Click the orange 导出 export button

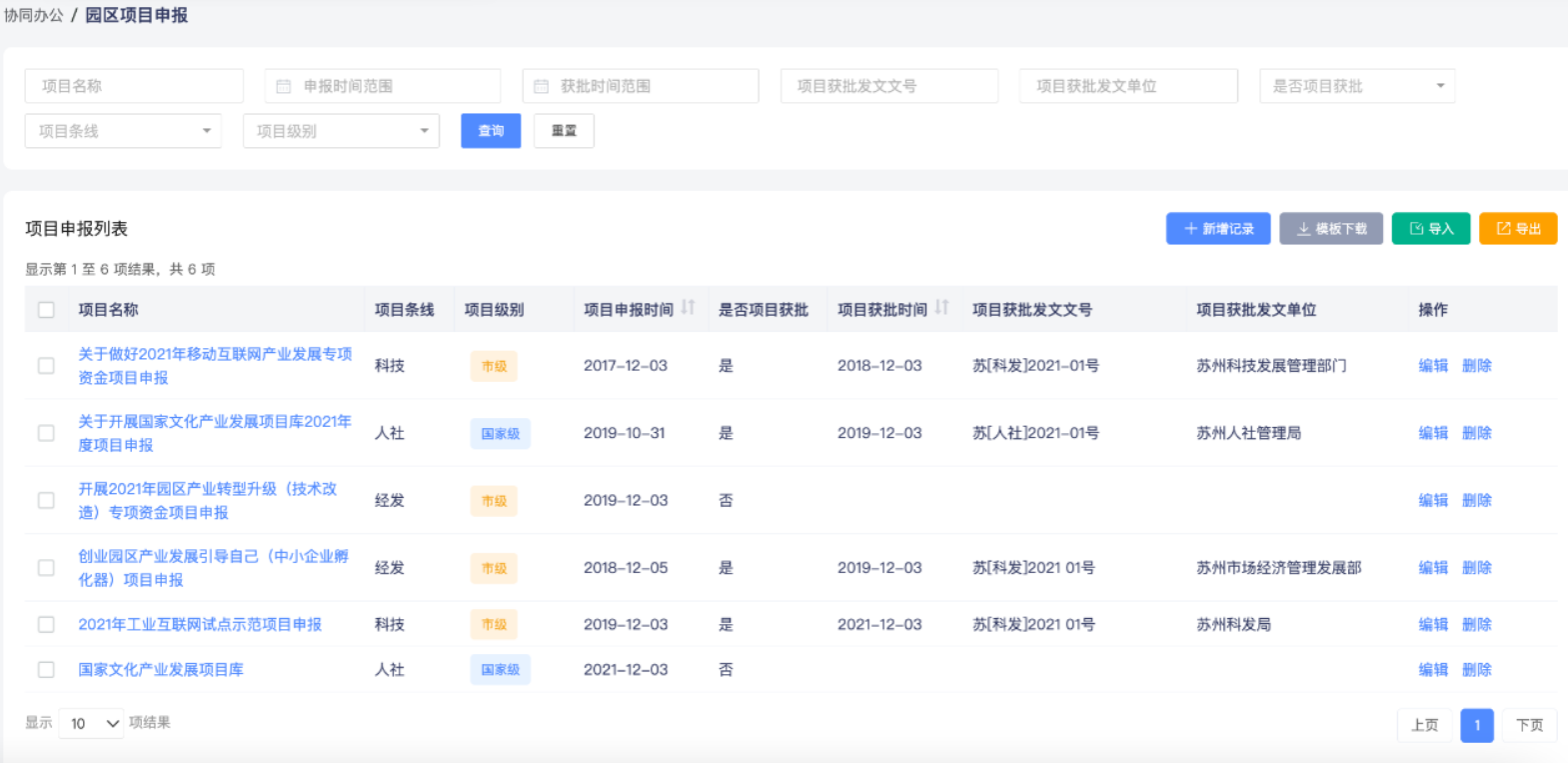pyautogui.click(x=1517, y=229)
